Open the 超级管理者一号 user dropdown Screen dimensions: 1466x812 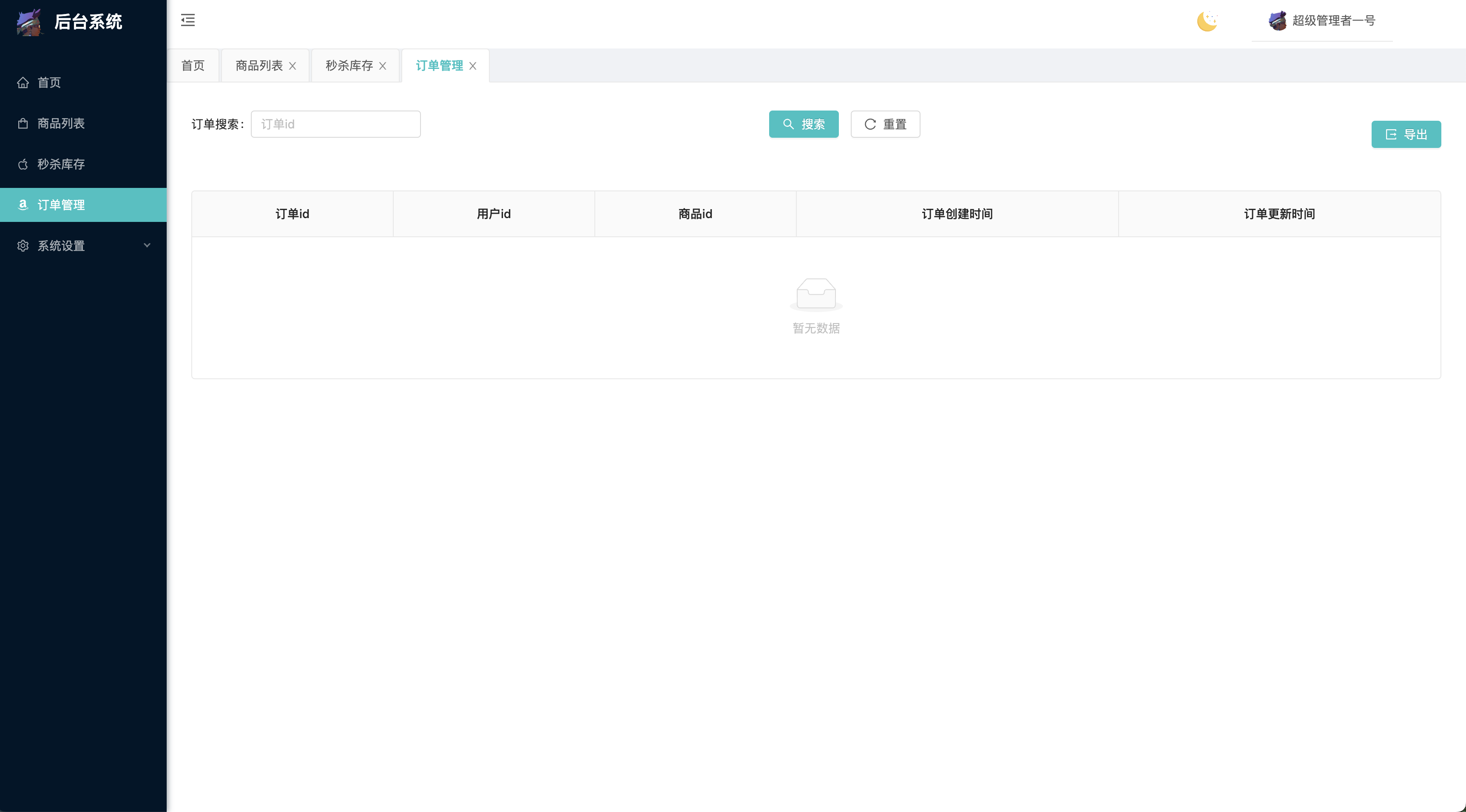click(x=1333, y=21)
